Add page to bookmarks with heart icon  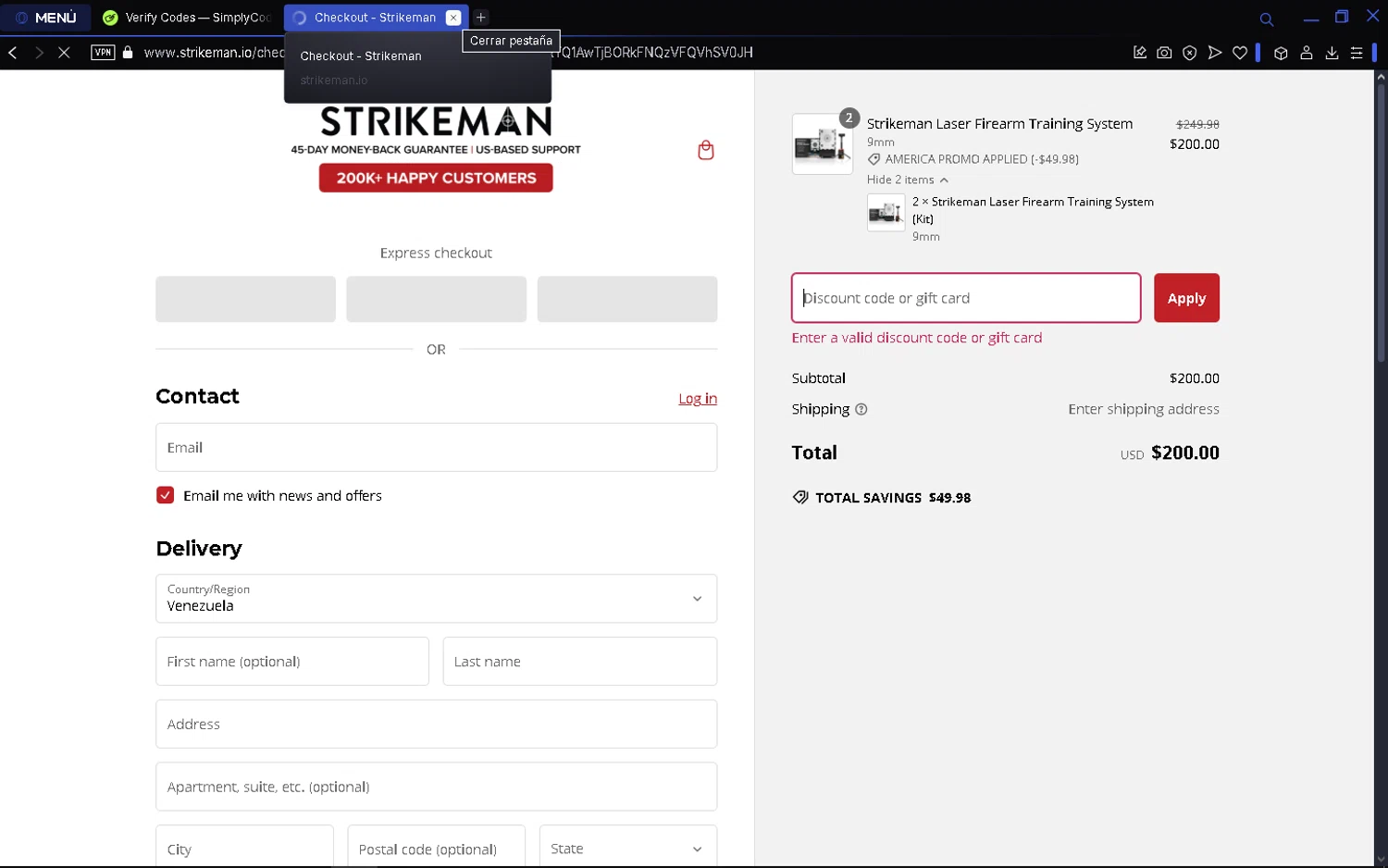[1240, 53]
